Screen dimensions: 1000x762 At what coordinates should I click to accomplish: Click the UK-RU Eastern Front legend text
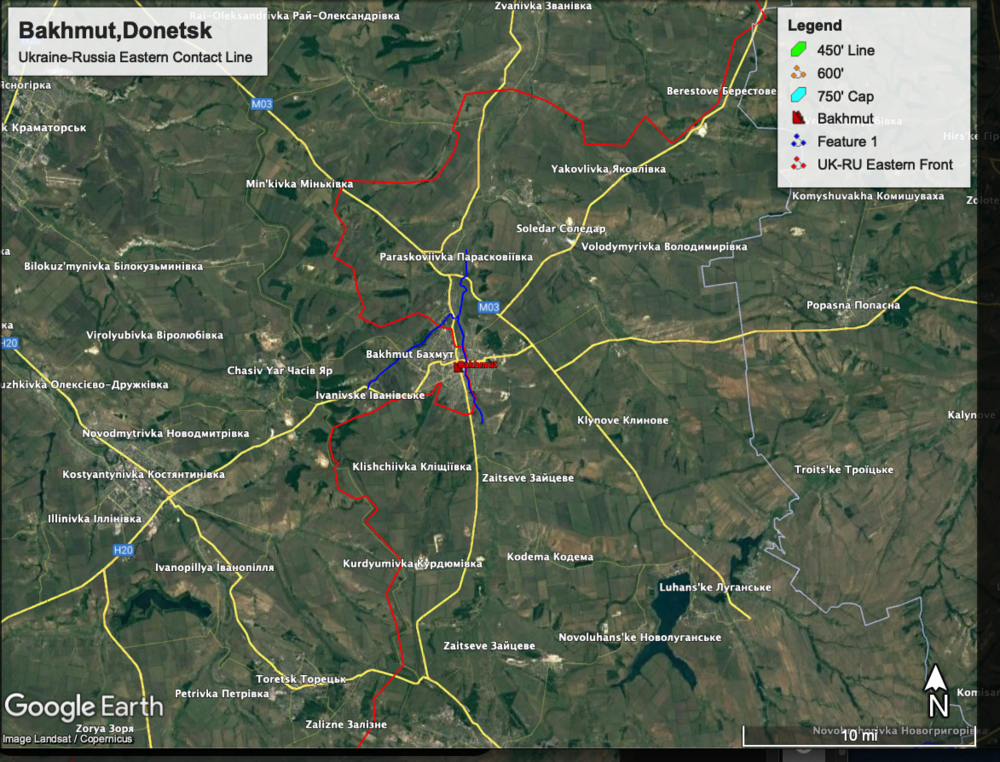pyautogui.click(x=885, y=165)
